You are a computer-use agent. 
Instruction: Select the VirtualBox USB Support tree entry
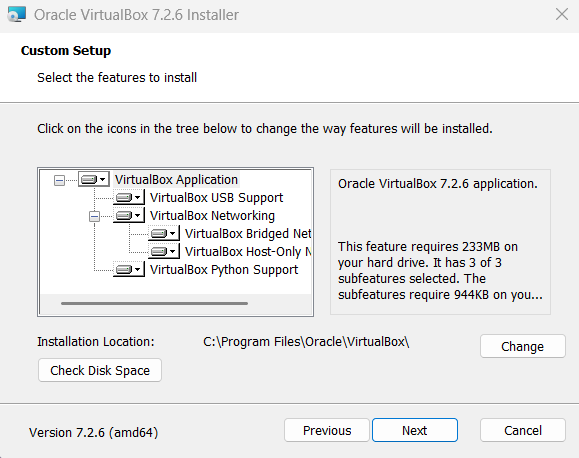[216, 198]
